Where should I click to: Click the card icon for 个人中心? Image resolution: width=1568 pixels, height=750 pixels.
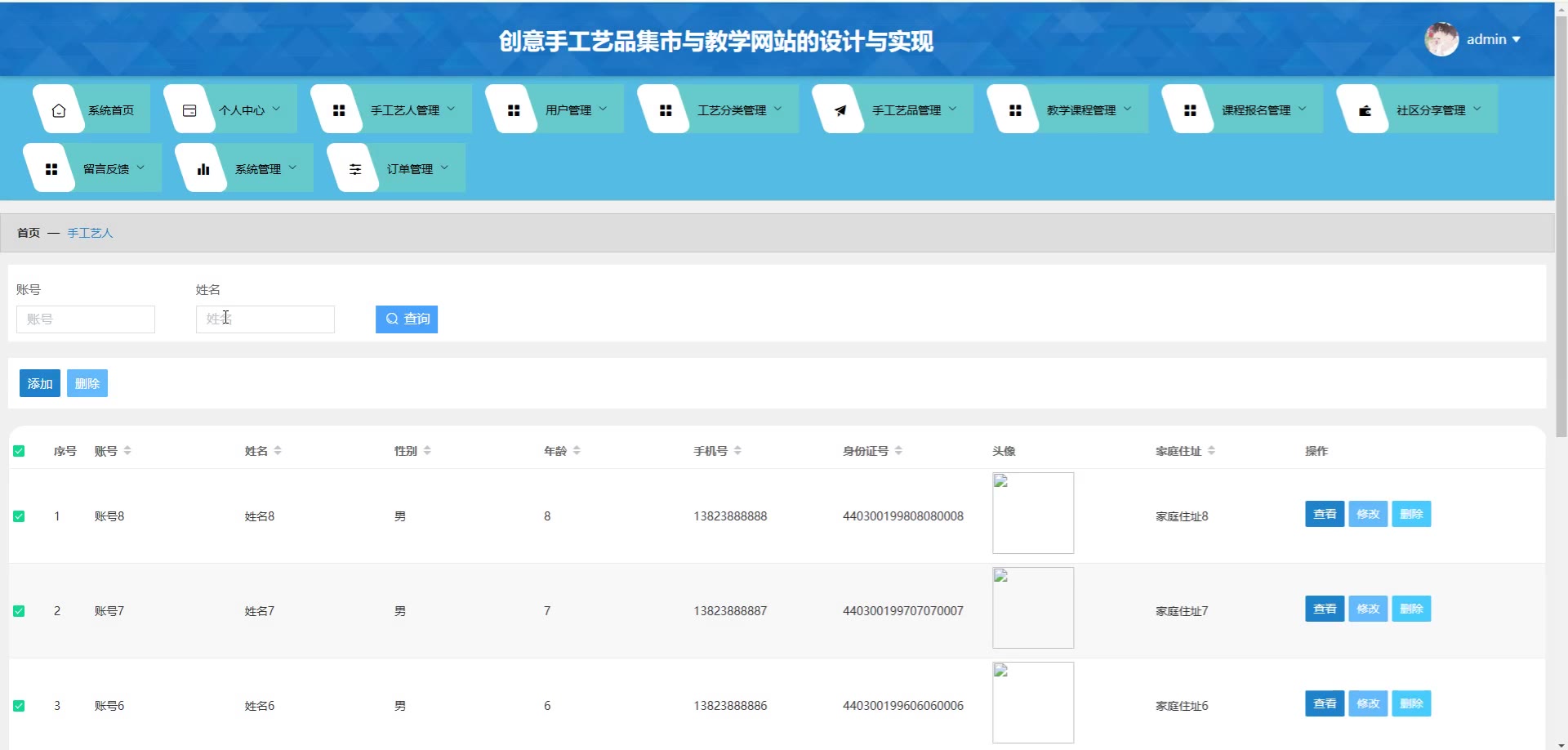(189, 110)
